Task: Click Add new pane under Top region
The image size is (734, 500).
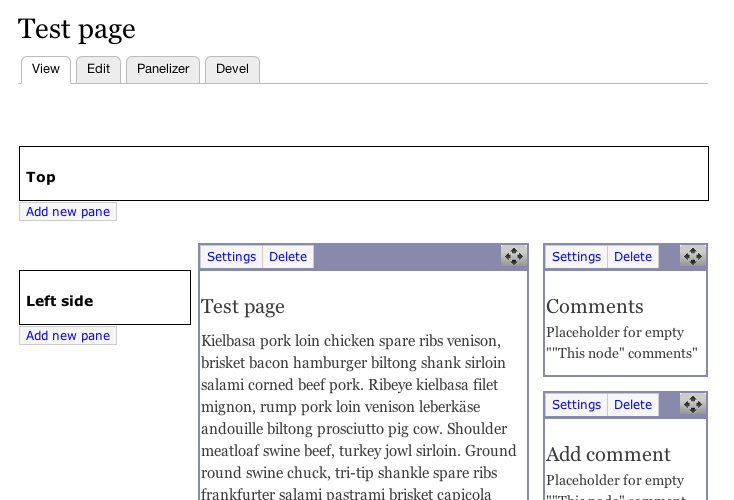Action: tap(68, 212)
